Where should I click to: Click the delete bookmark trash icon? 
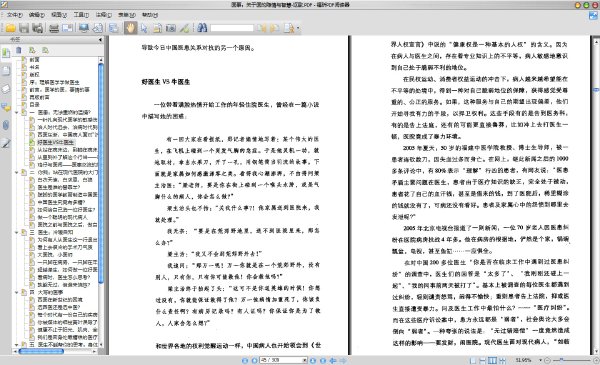coord(18,50)
